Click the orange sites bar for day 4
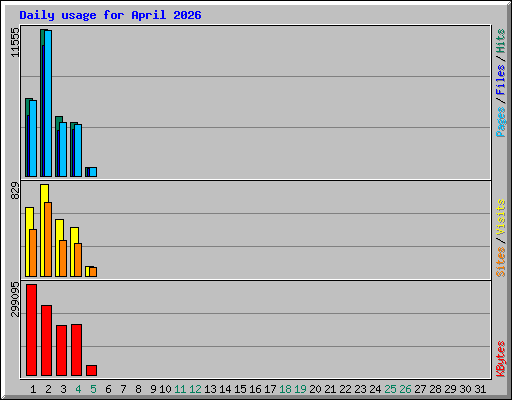The height and width of the screenshot is (400, 512). pyautogui.click(x=78, y=260)
